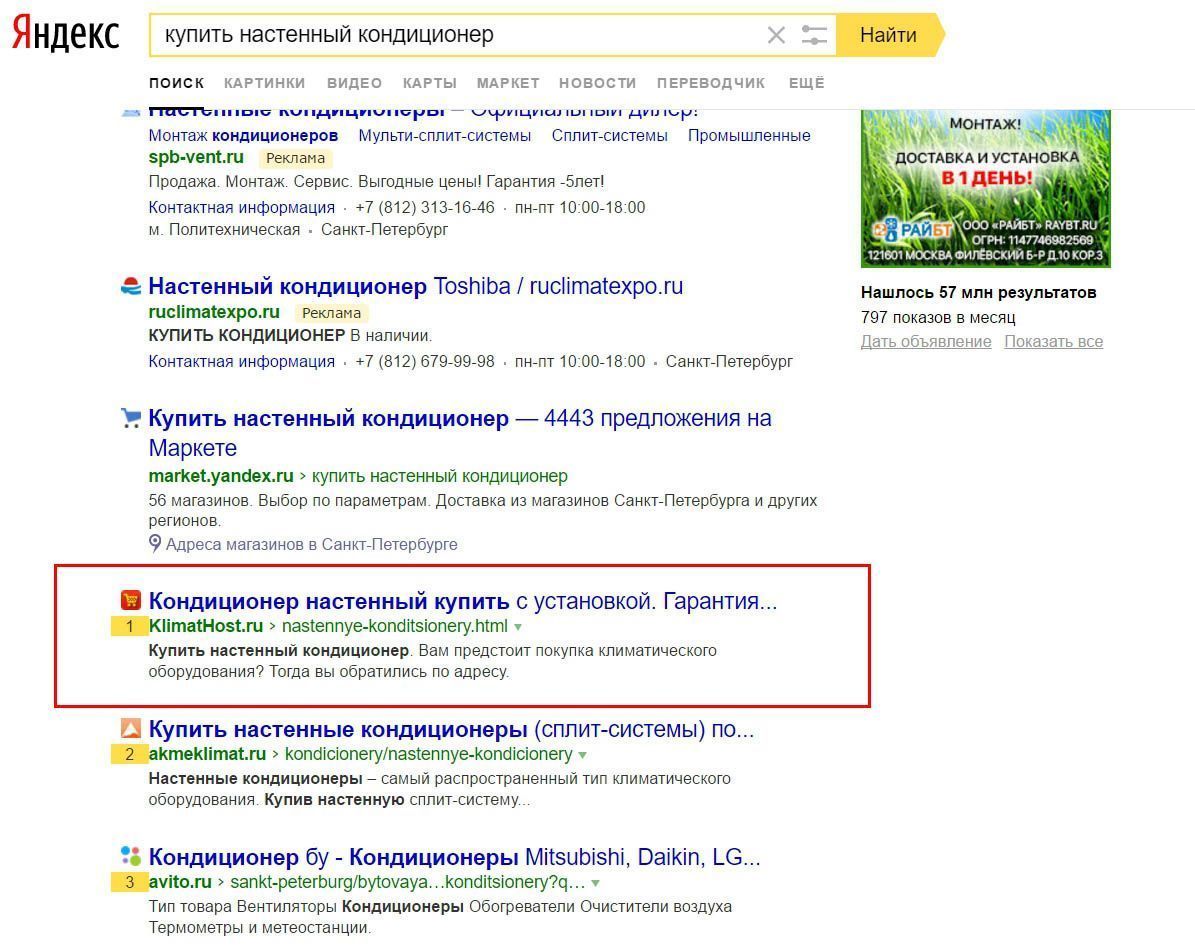Screen dimensions: 1195x952
Task: Click the akmeklimat orange favicon
Action: [131, 728]
